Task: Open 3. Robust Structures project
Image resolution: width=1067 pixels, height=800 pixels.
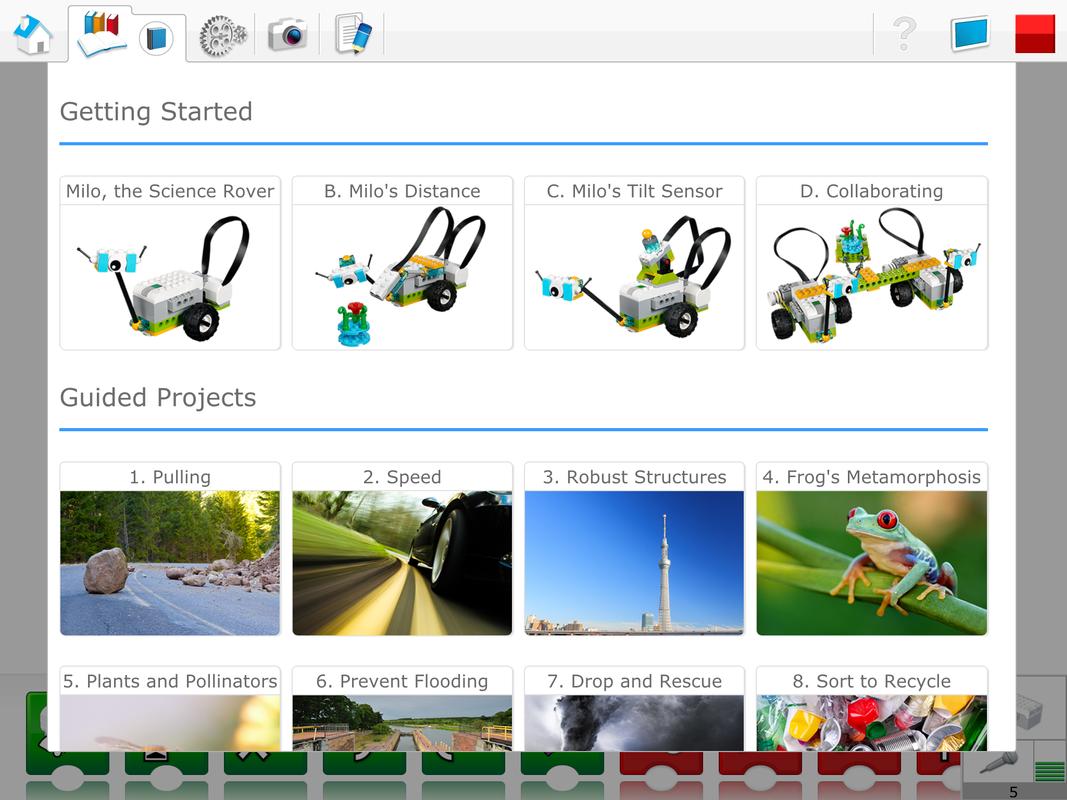Action: pyautogui.click(x=634, y=549)
